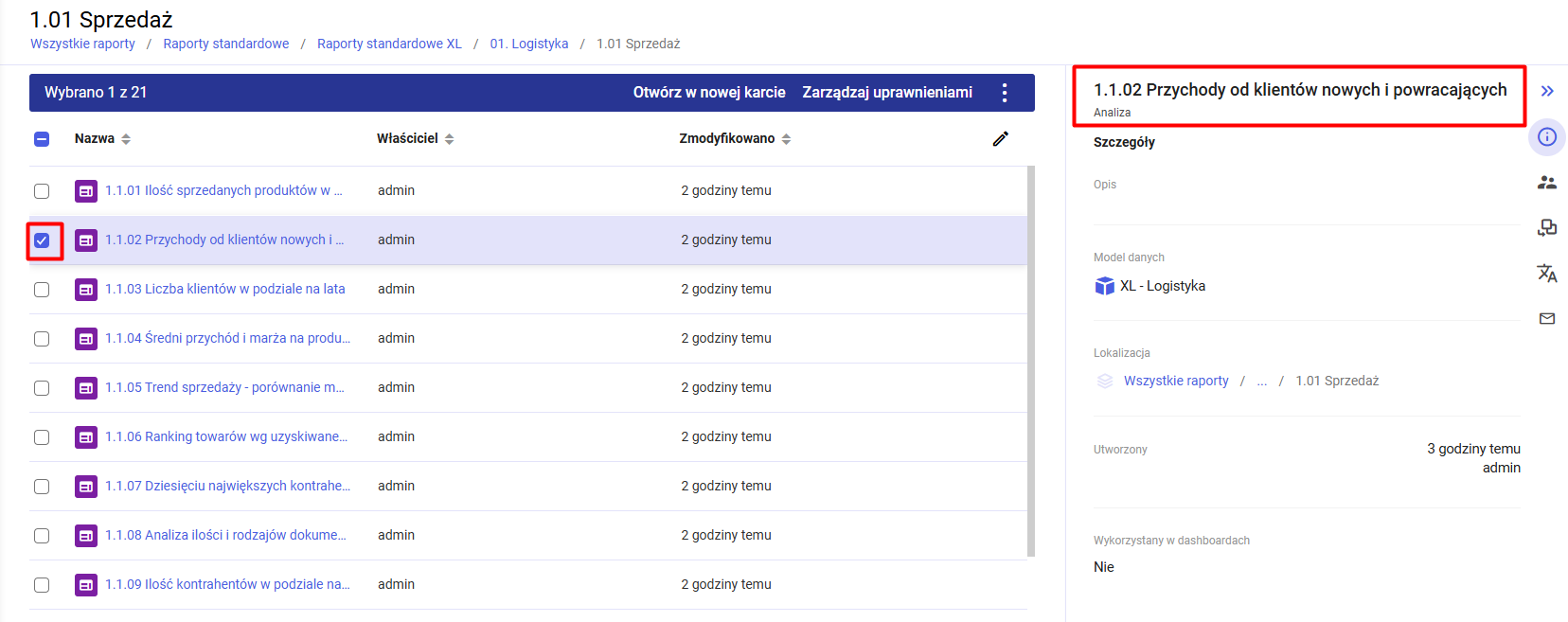Image resolution: width=1568 pixels, height=622 pixels.
Task: Go to Wszystkie raporty breadcrumb
Action: coord(82,44)
